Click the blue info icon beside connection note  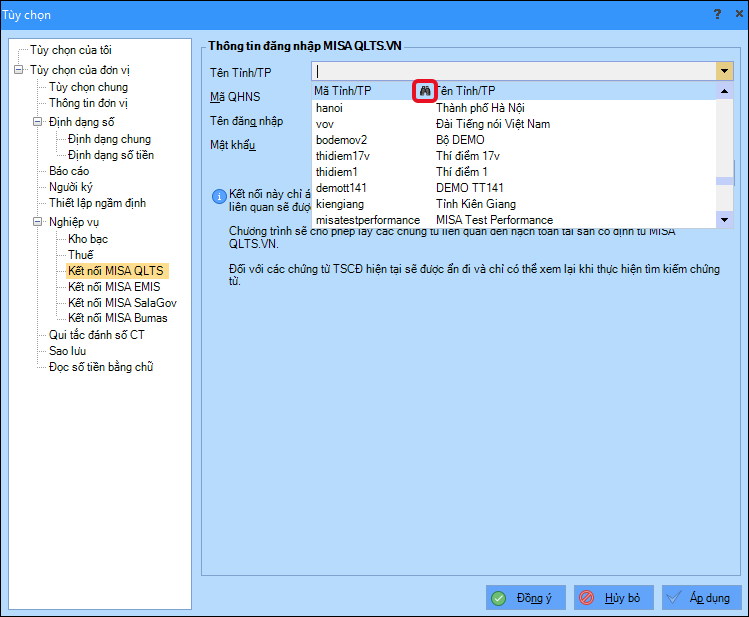(219, 196)
